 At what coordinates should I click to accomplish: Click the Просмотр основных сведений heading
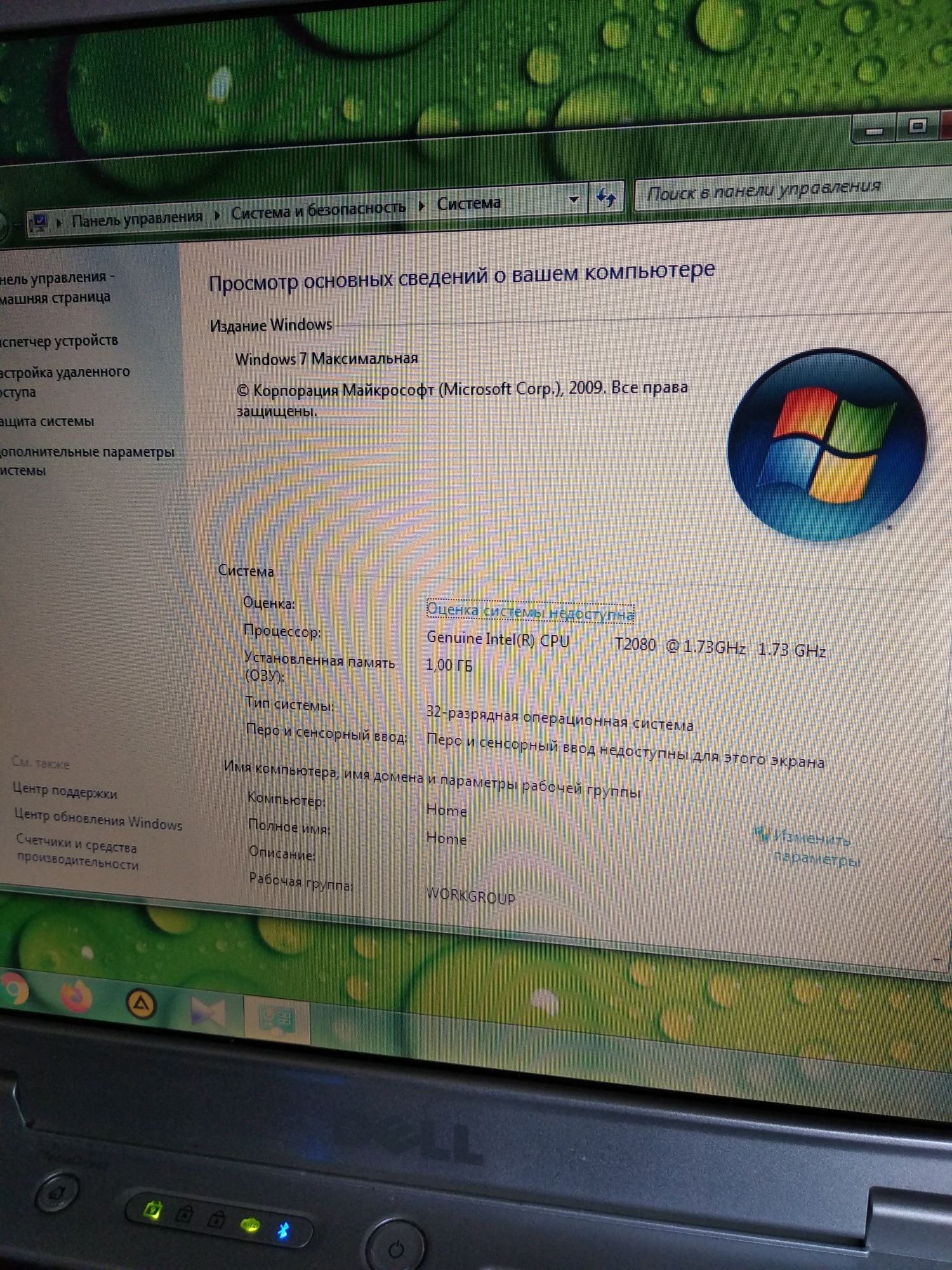point(461,276)
